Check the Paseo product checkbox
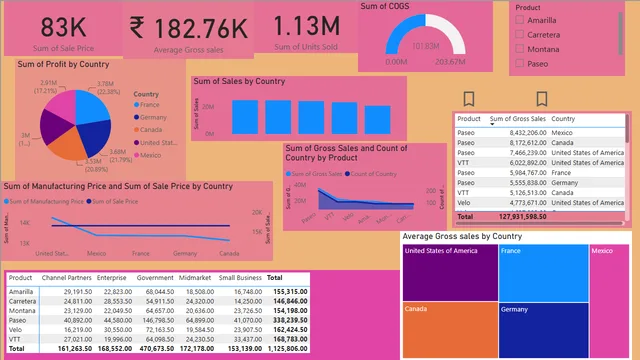 pos(520,63)
